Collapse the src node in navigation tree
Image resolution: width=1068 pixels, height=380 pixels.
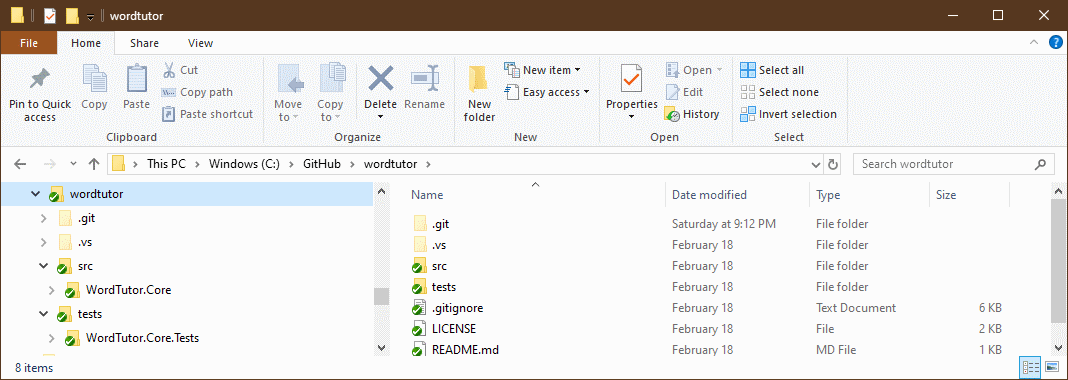coord(44,266)
